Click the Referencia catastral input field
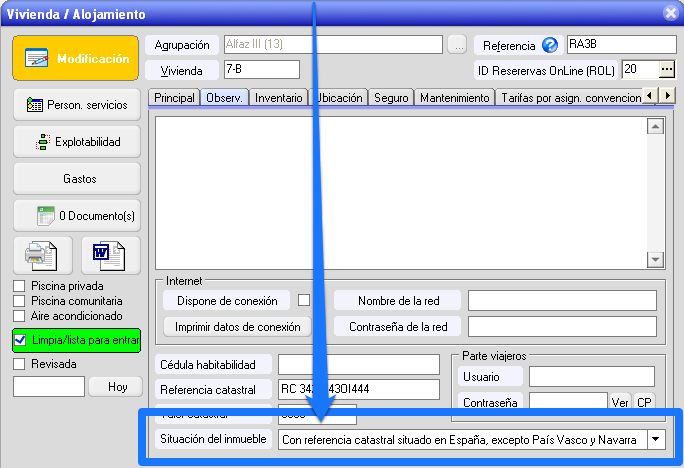684x468 pixels. (358, 389)
